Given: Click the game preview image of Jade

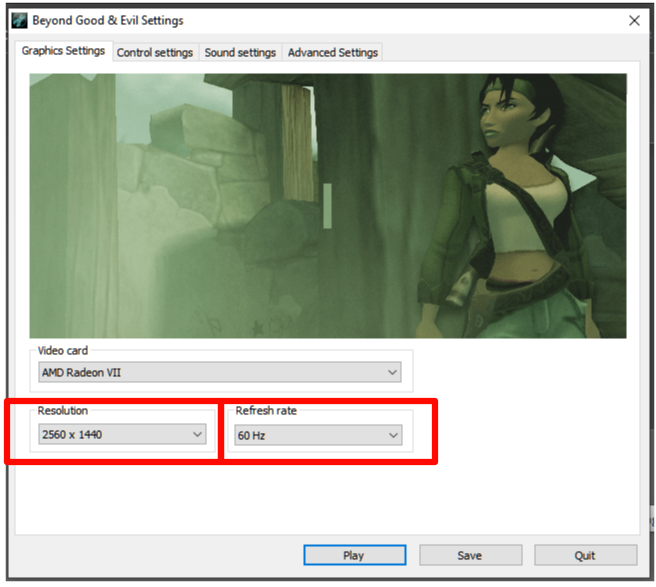Looking at the screenshot, I should 328,206.
